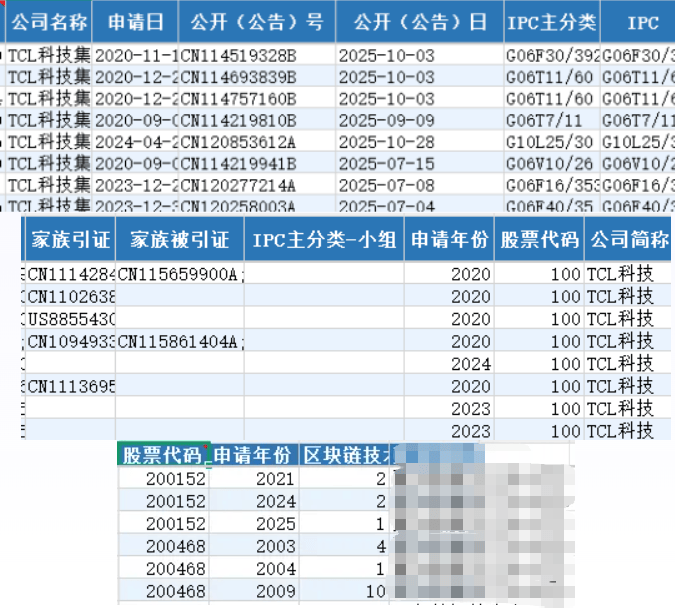Select the IPC主分类-小组 column header
Viewport: 675px width, 611px height.
(324, 239)
